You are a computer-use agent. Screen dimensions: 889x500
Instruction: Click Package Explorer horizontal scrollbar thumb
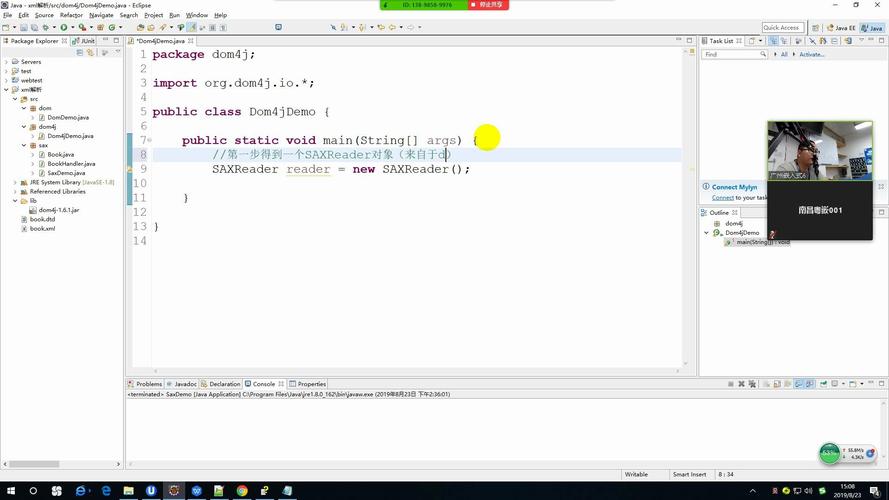(34, 464)
